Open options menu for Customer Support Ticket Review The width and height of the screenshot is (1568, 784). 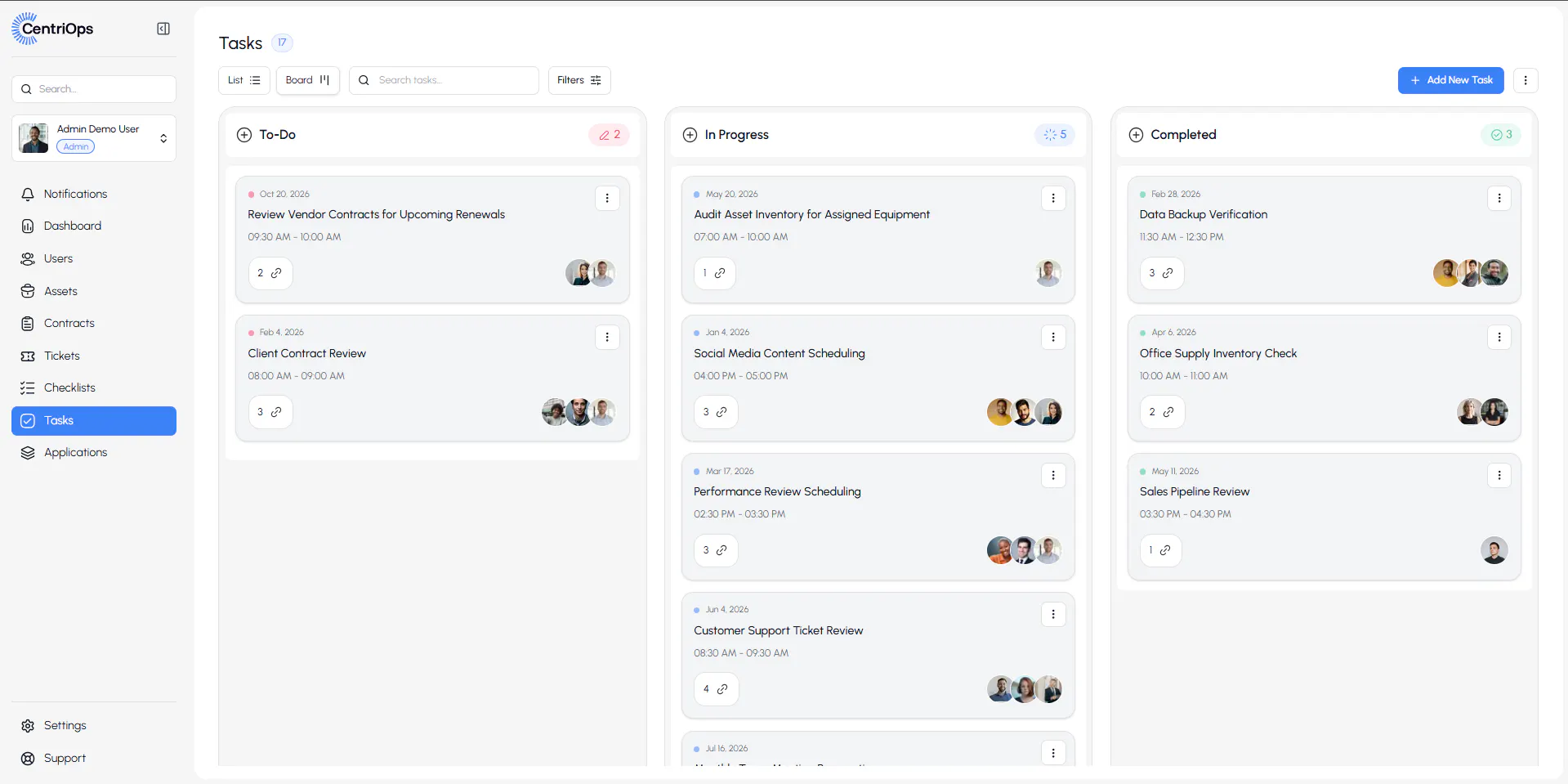[x=1053, y=614]
